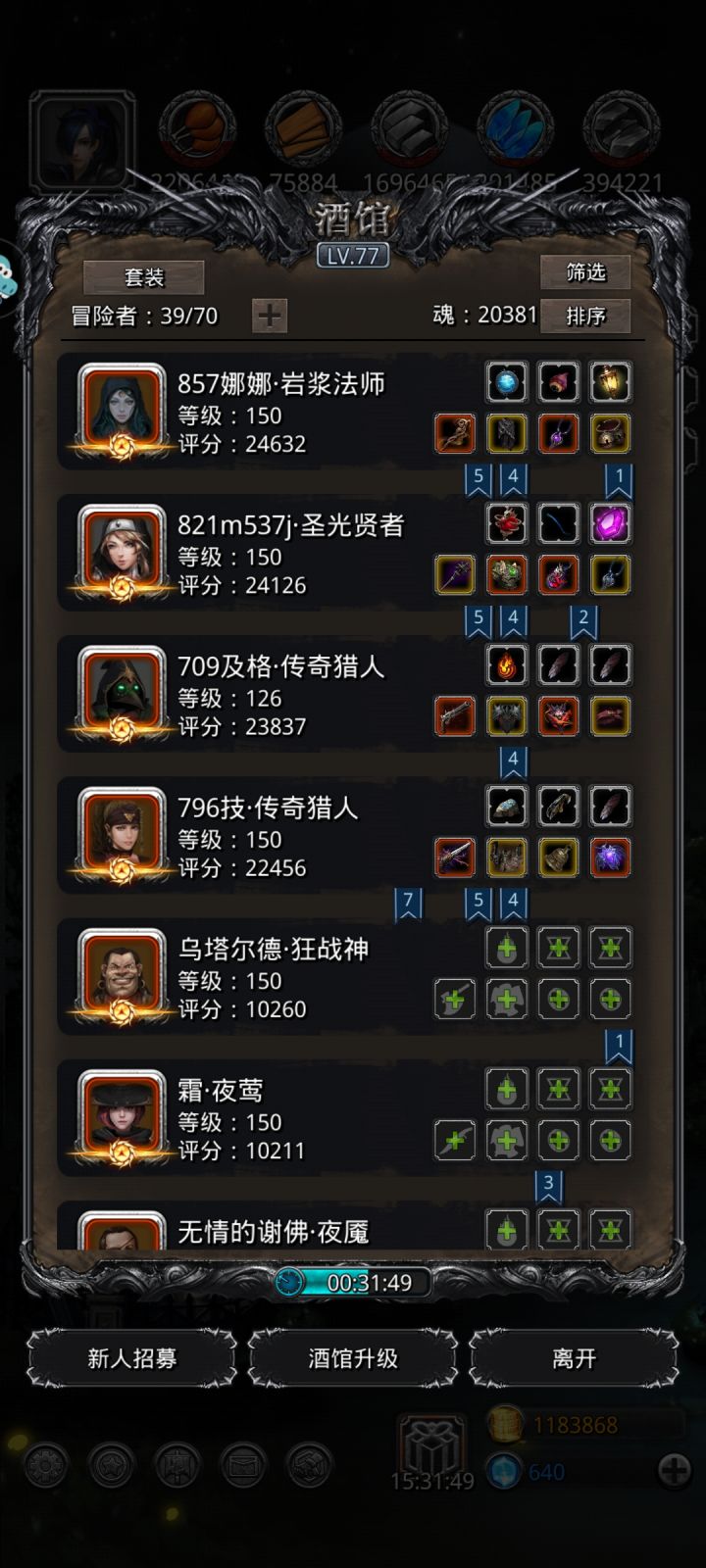This screenshot has height=1568, width=706.
Task: Open 857娜娜·岩浆法师 hero portrait
Action: pos(123,411)
